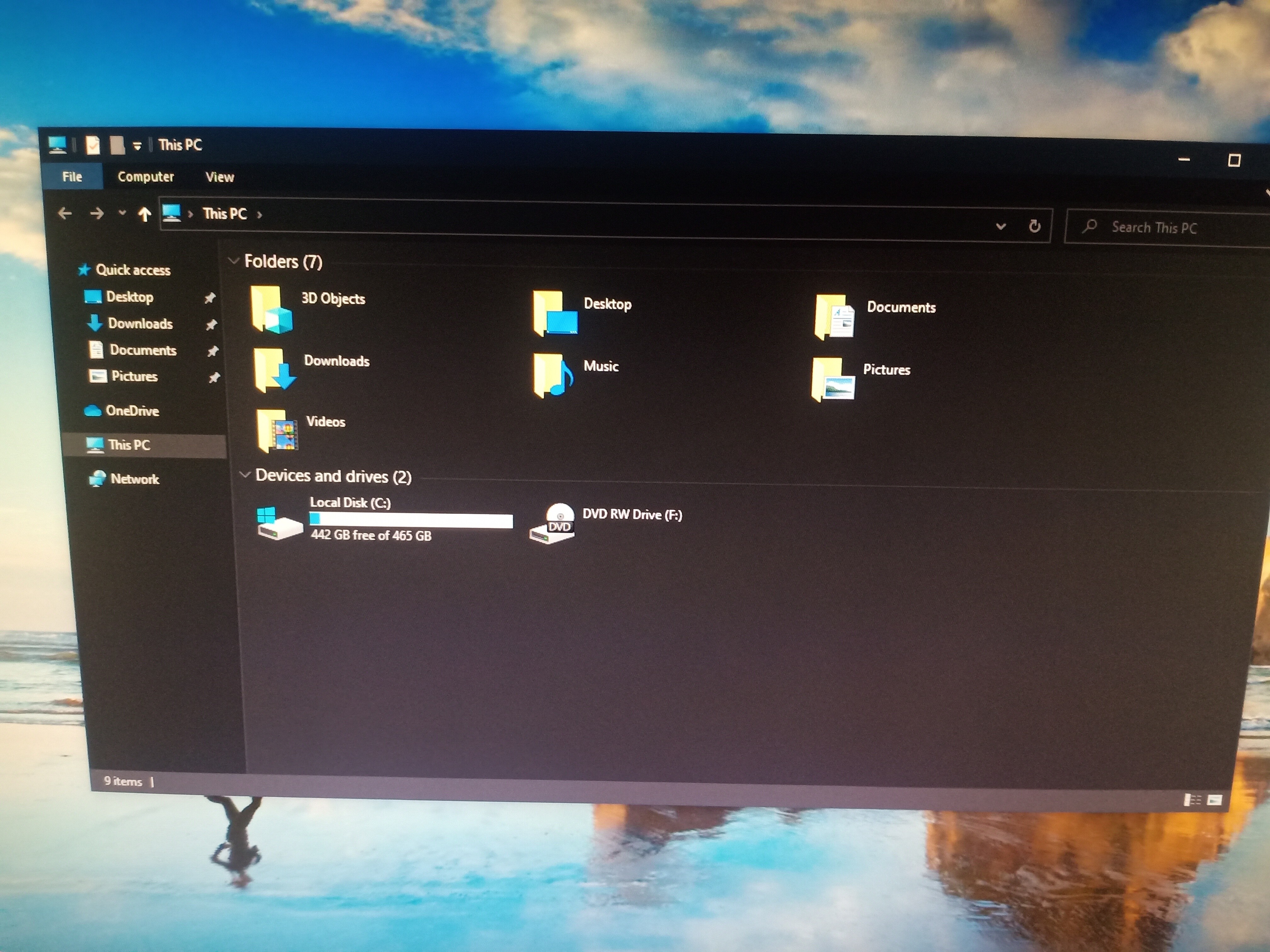Image resolution: width=1270 pixels, height=952 pixels.
Task: Click the Properties quick access toolbar icon
Action: pyautogui.click(x=92, y=145)
